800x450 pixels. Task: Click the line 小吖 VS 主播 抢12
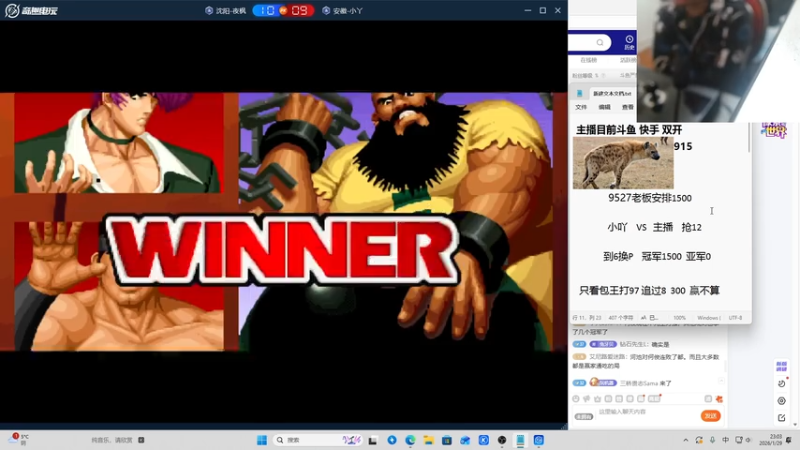pyautogui.click(x=654, y=227)
